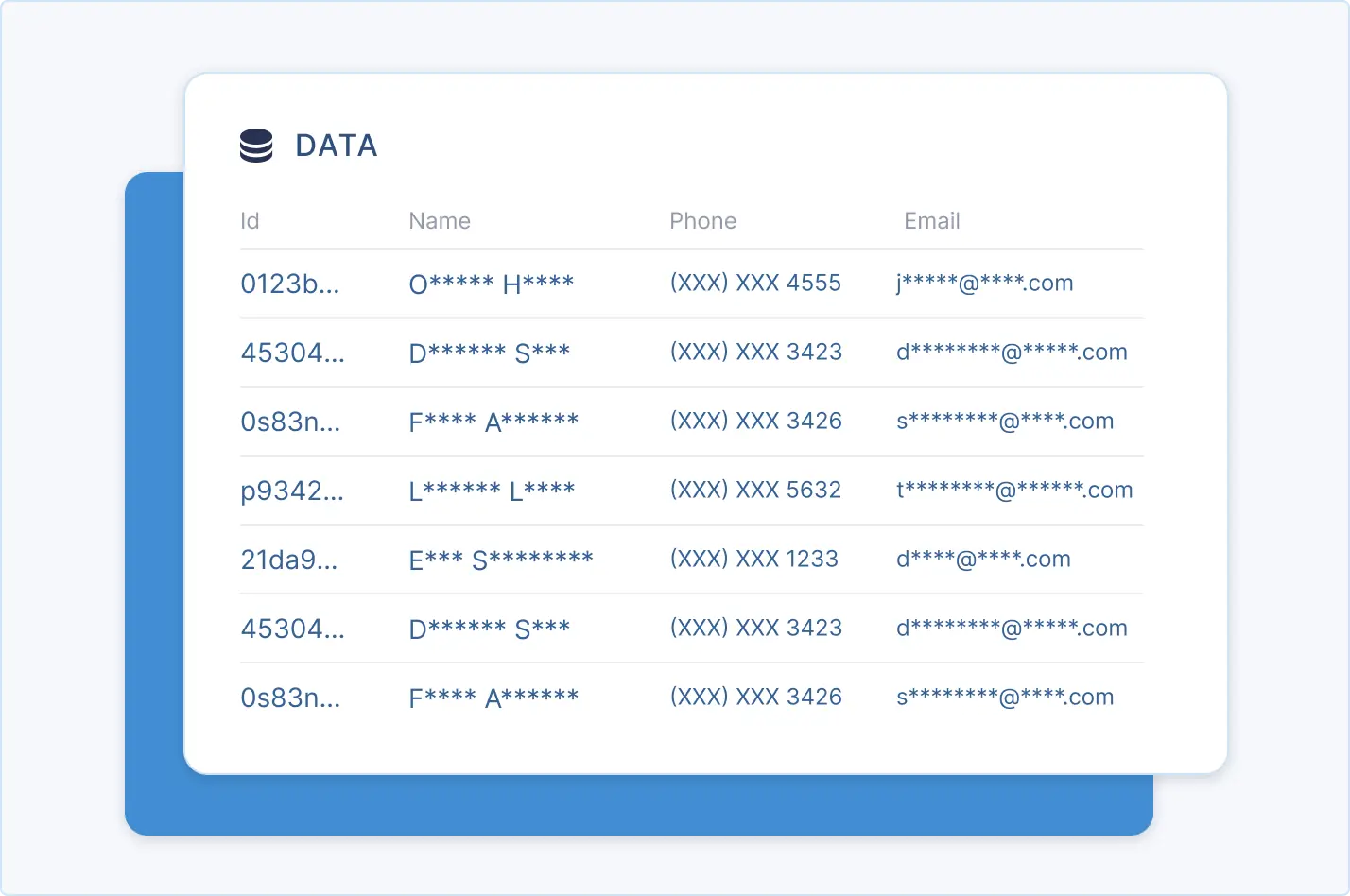Open record id 0123b...
The height and width of the screenshot is (896, 1350).
pyautogui.click(x=289, y=284)
